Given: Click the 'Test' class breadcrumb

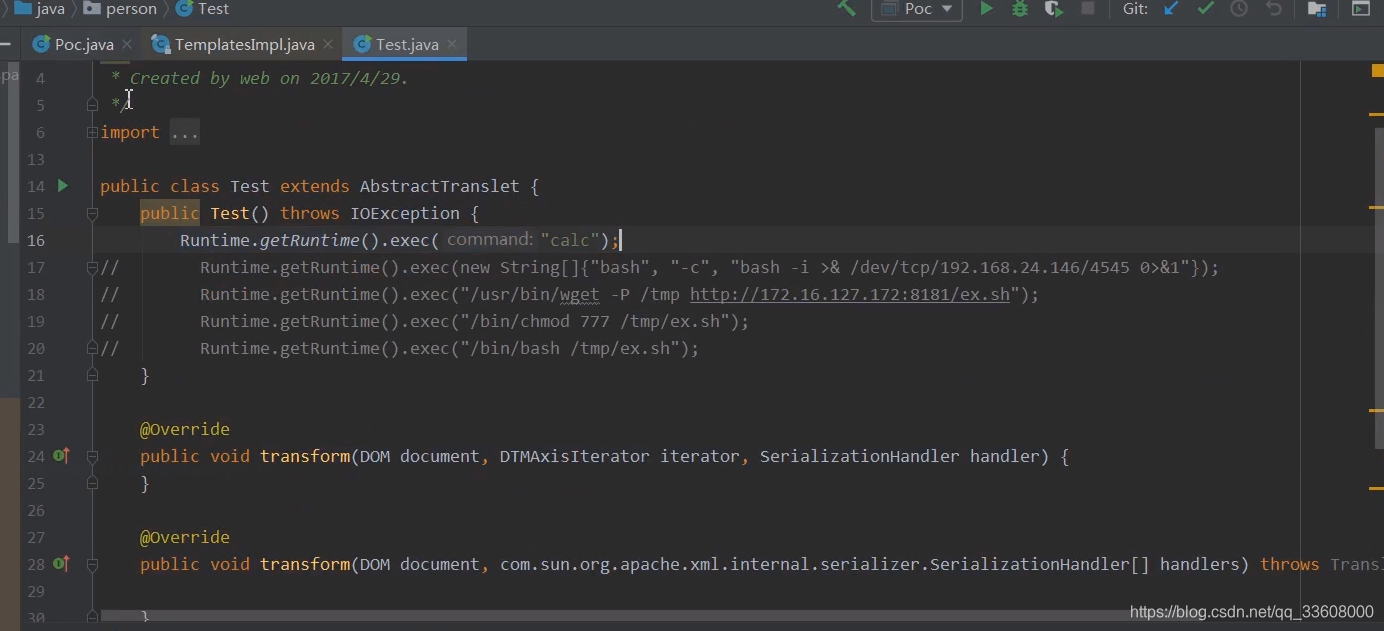Looking at the screenshot, I should coord(202,9).
